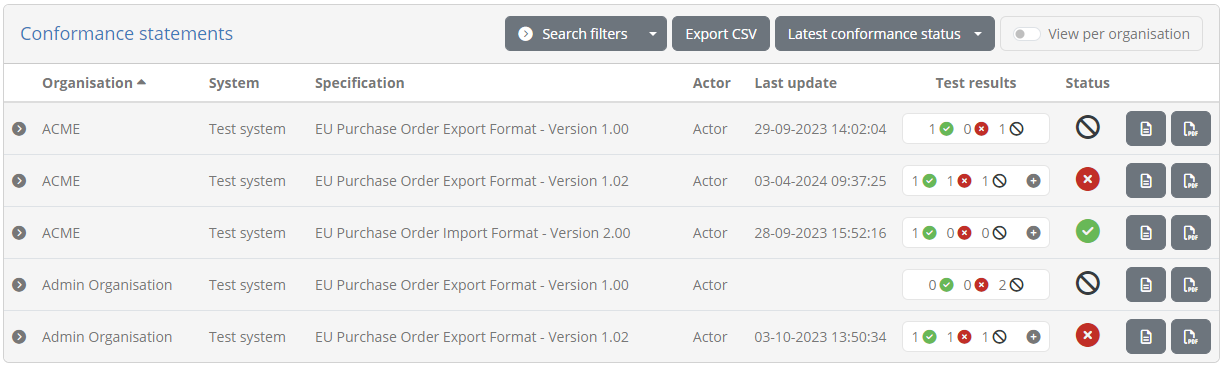Click the circle arrow icon in Search filters

point(525,34)
